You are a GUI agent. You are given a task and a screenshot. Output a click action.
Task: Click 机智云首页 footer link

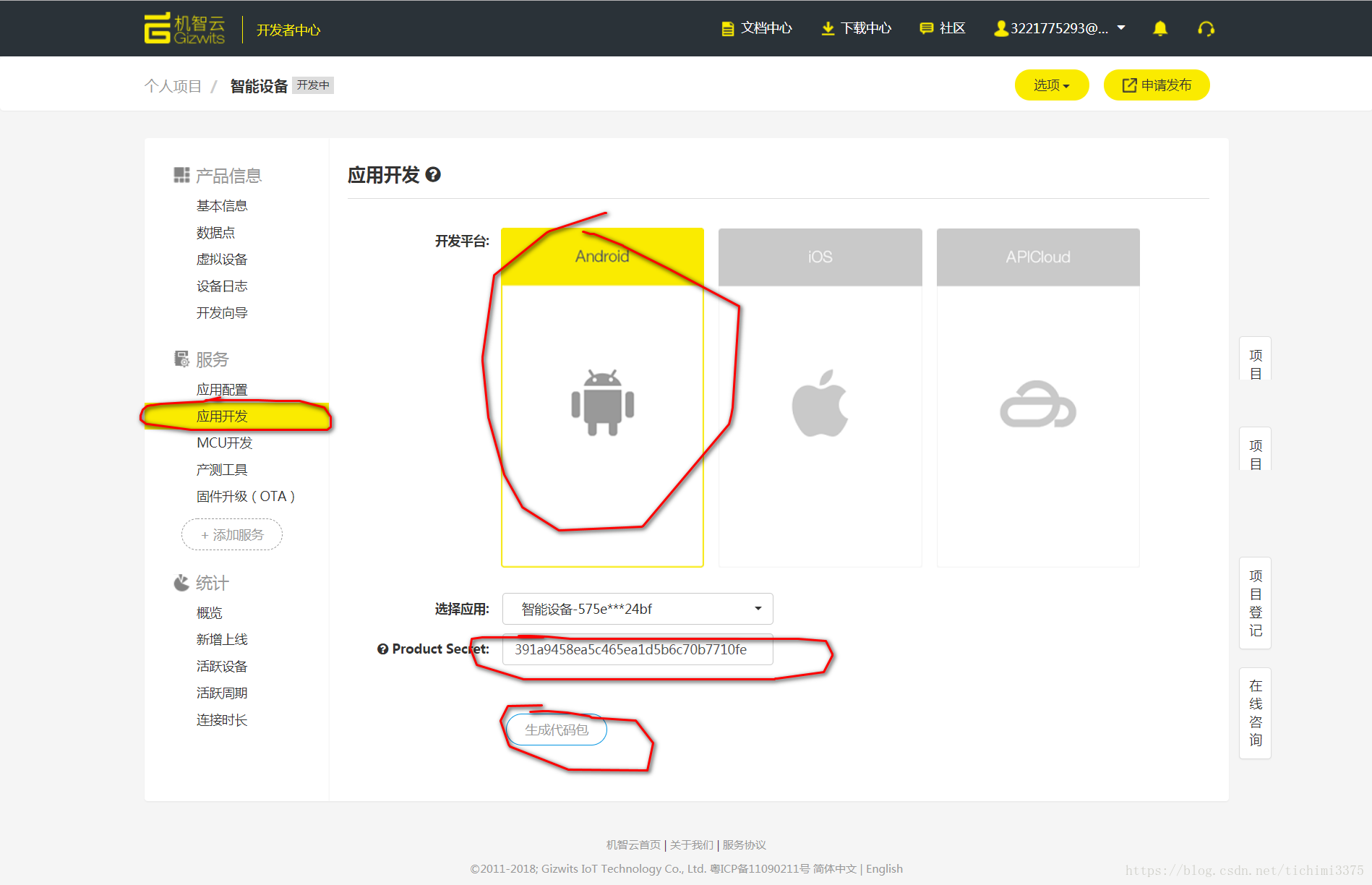[x=633, y=845]
